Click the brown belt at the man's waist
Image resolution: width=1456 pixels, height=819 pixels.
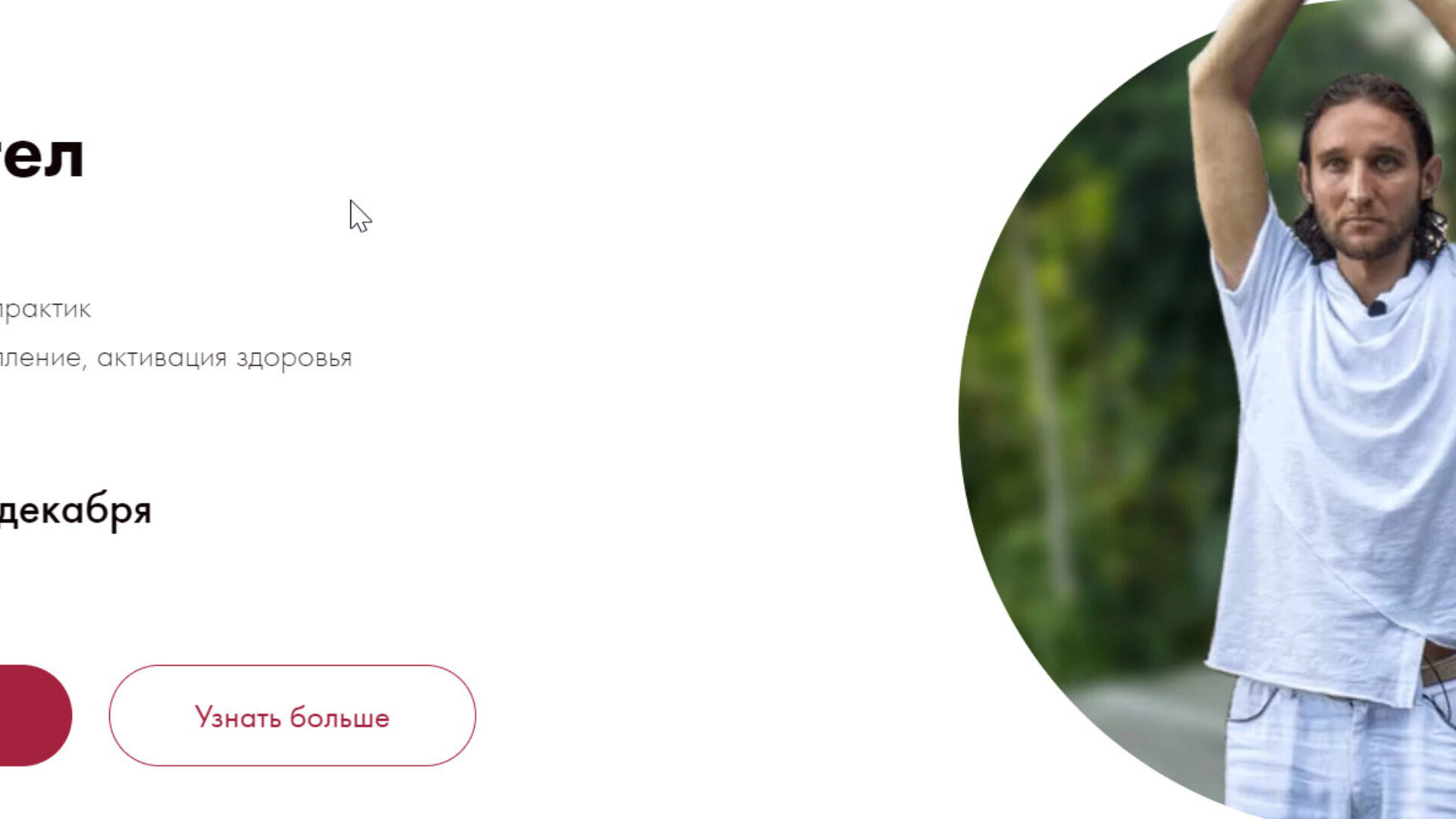1438,664
